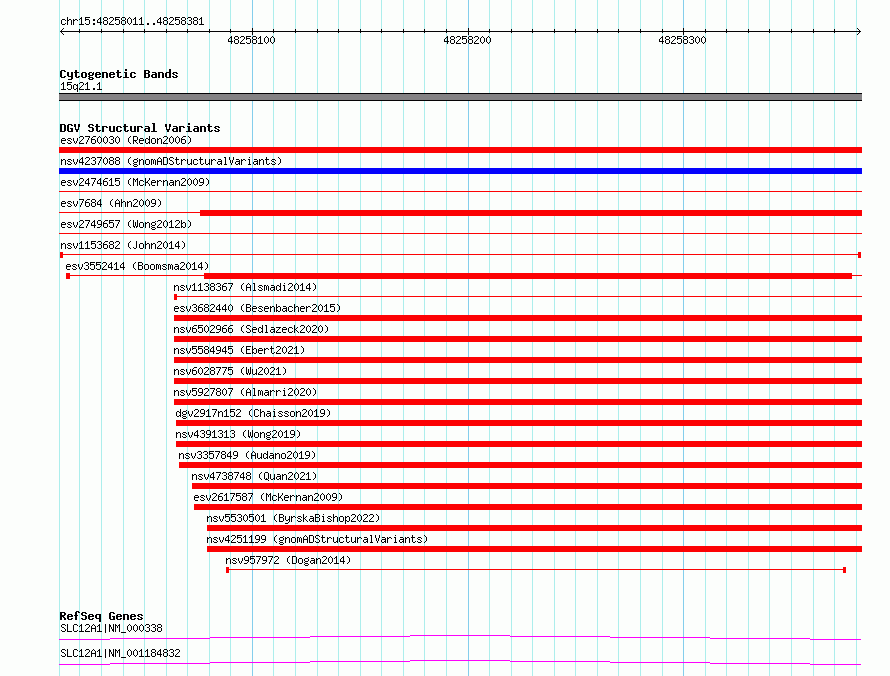Image resolution: width=890 pixels, height=676 pixels.
Task: Click the red bar under nsv6028775
Action: 518,381
